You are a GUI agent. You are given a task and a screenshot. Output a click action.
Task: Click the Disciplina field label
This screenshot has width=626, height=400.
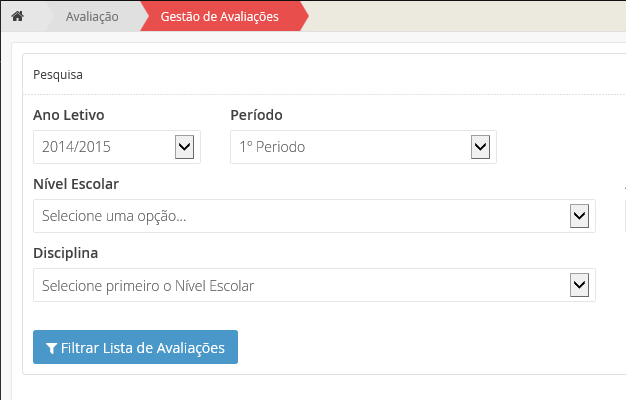pos(66,253)
